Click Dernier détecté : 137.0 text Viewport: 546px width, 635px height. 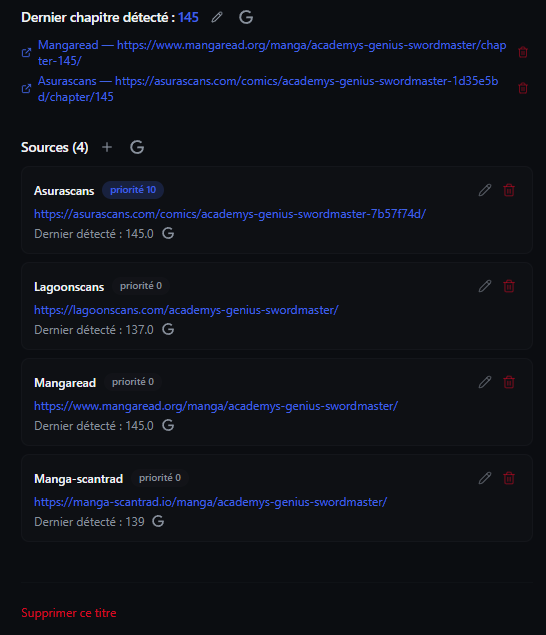(94, 330)
